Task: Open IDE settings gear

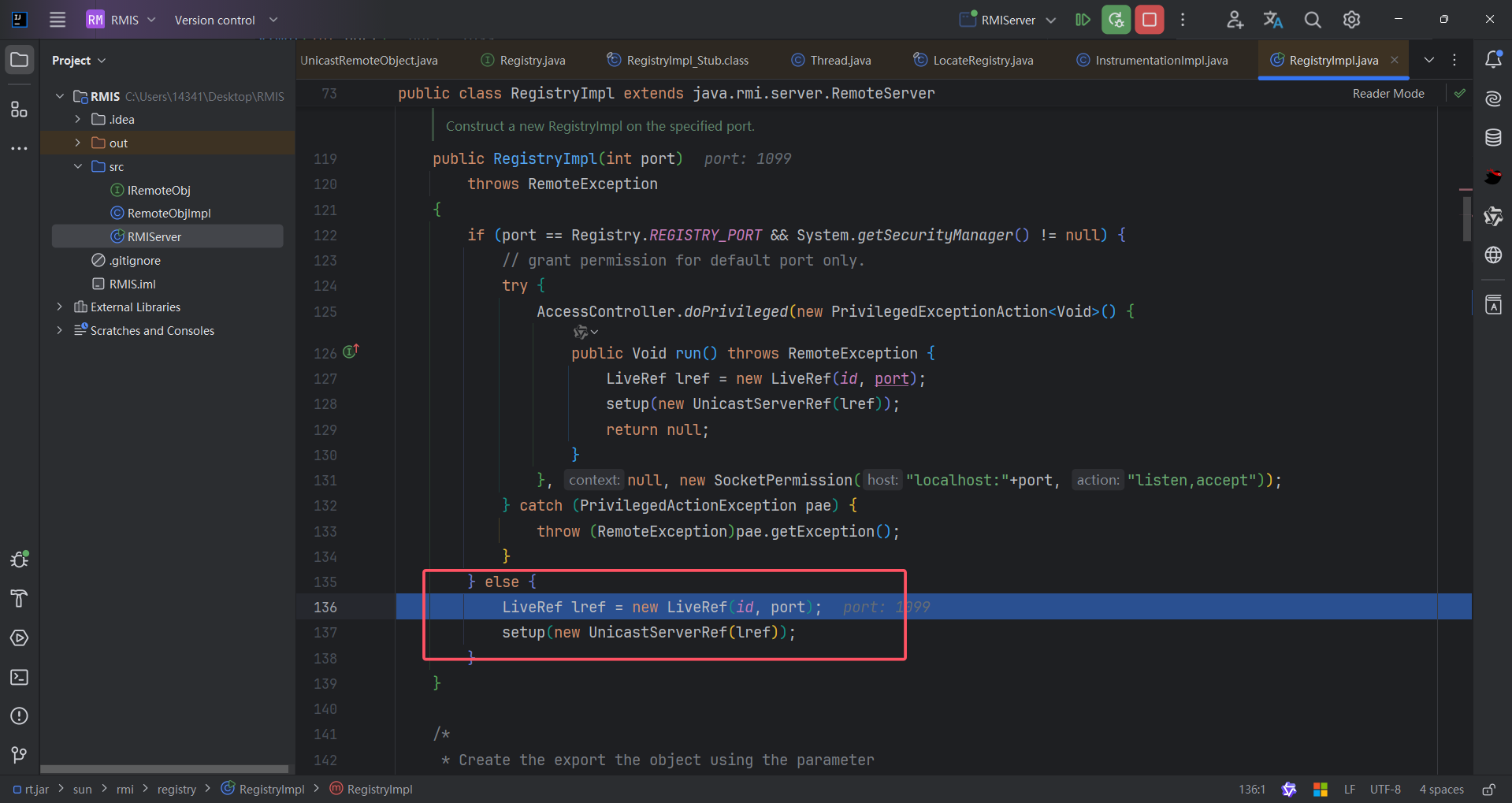Action: tap(1352, 20)
